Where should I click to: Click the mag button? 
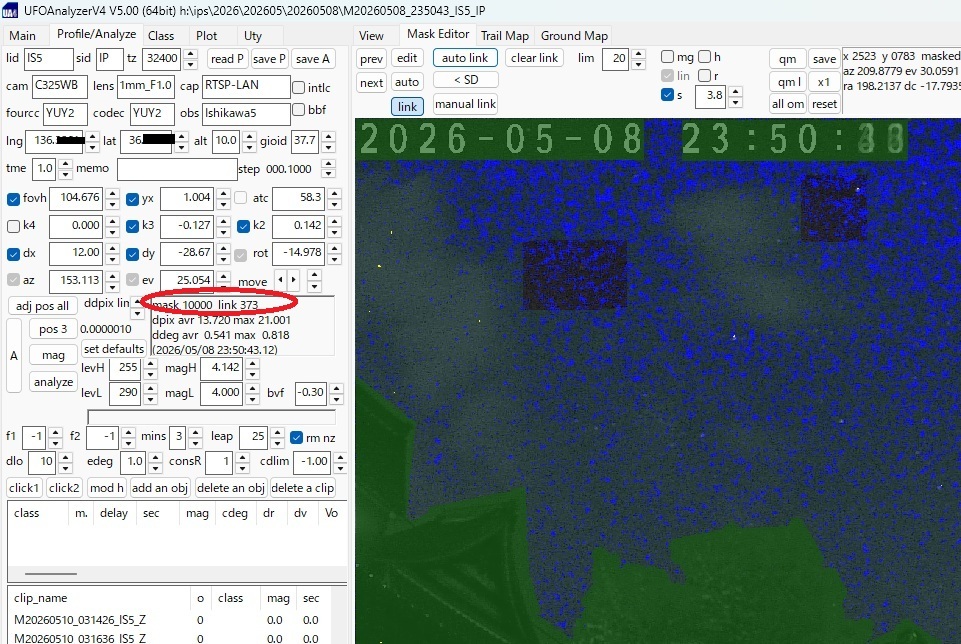point(53,355)
